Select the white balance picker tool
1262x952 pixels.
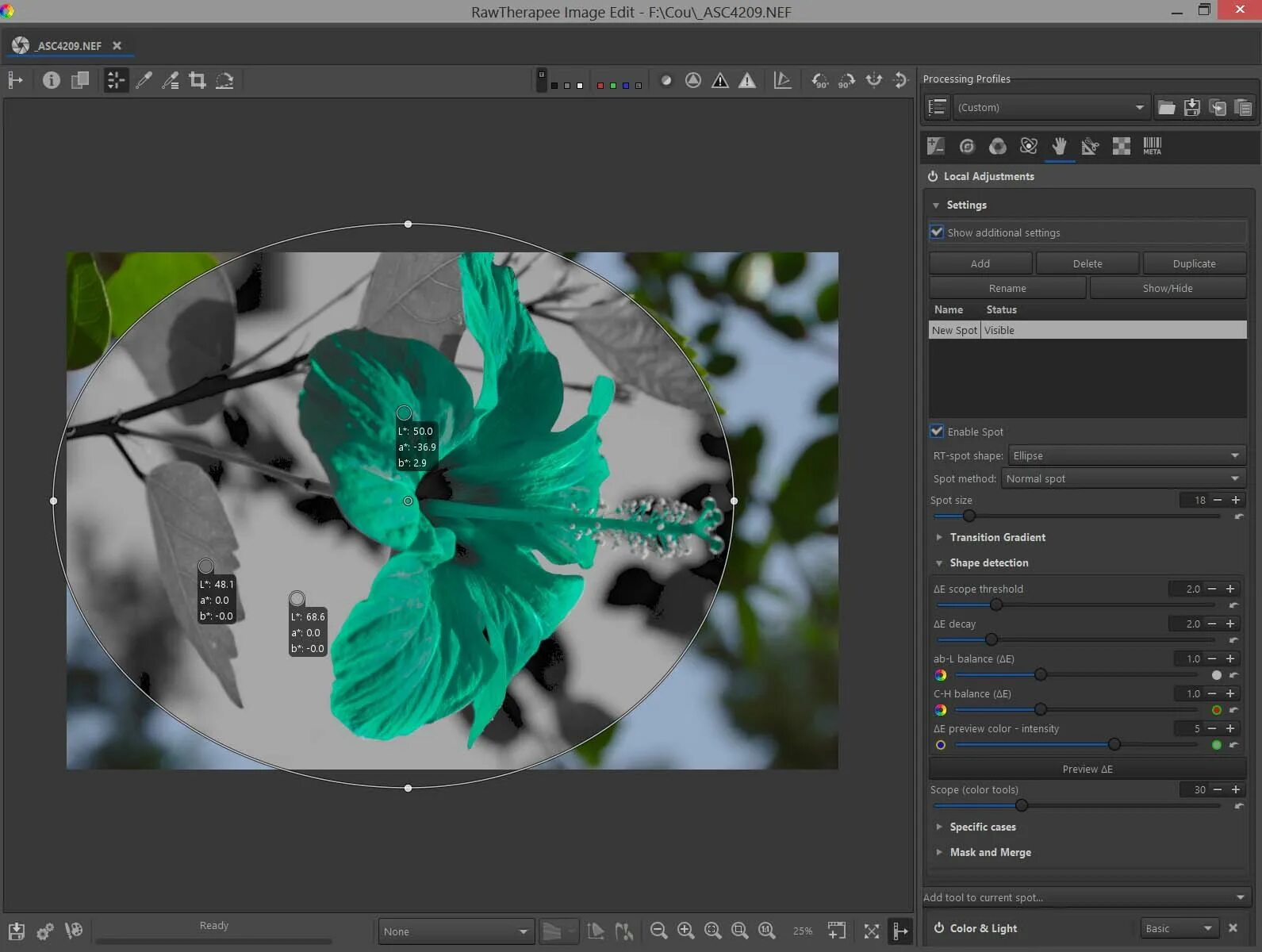(144, 80)
